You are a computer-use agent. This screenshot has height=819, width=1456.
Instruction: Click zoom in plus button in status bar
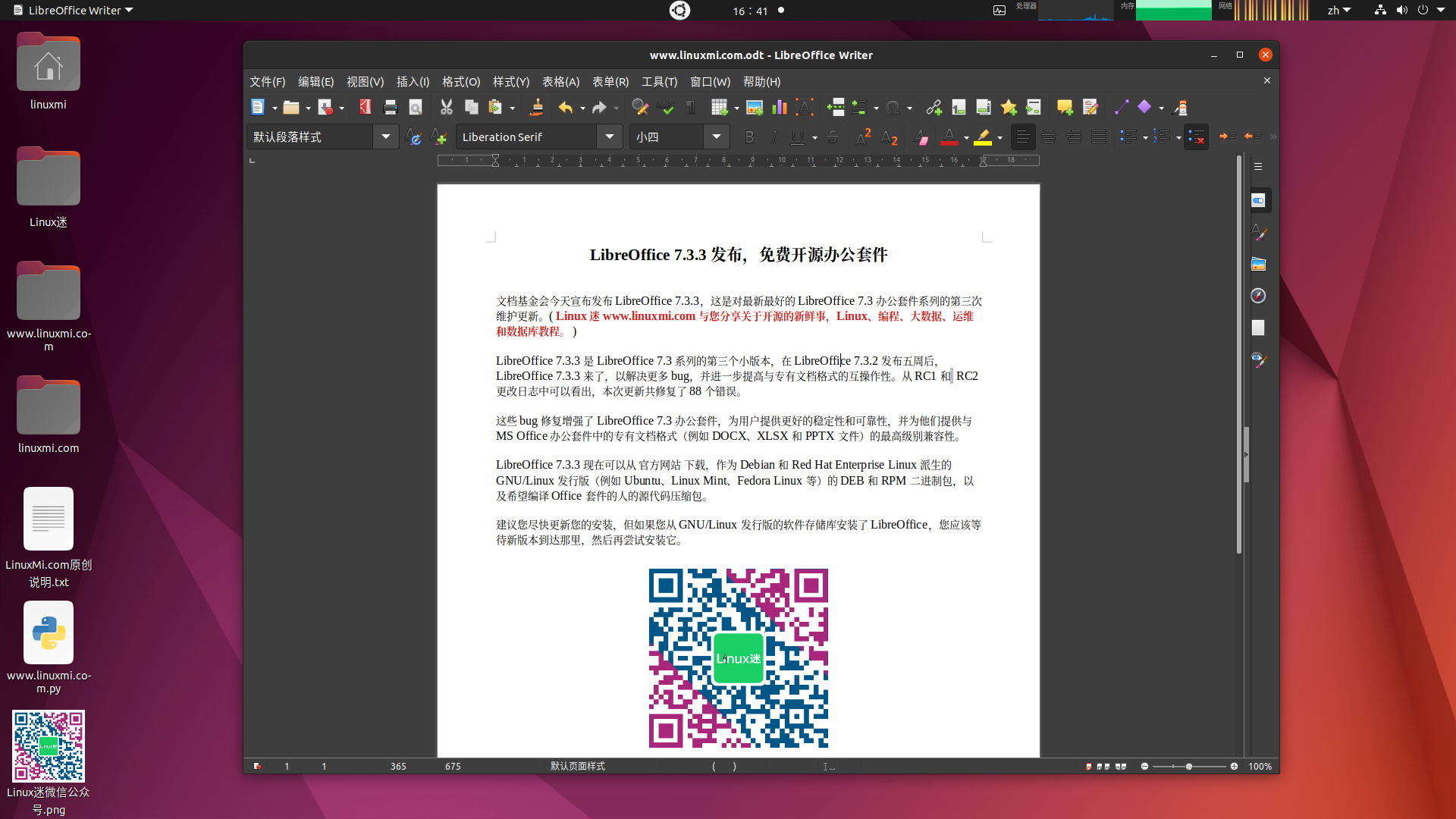(1235, 767)
